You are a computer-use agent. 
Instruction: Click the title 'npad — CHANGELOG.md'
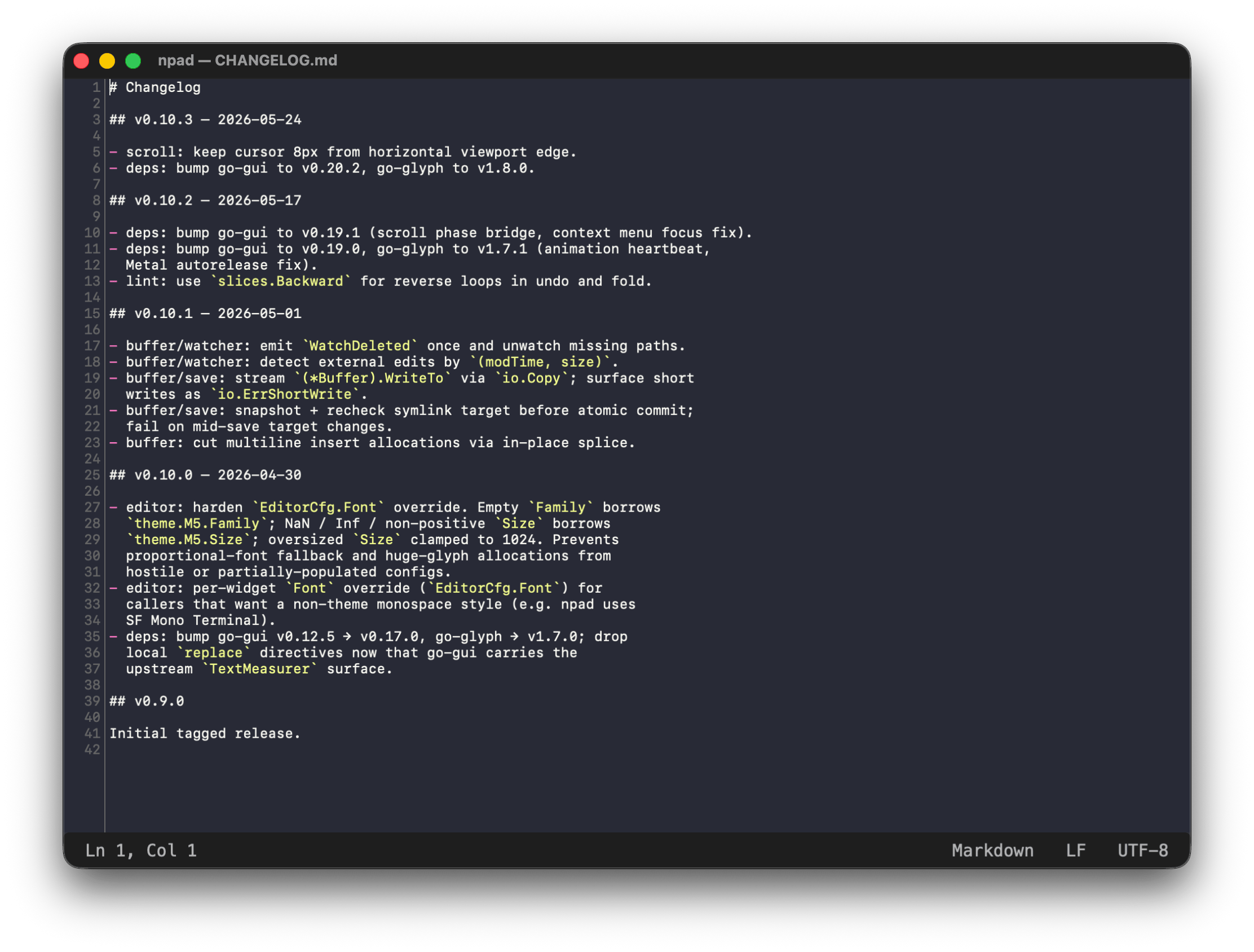click(248, 61)
